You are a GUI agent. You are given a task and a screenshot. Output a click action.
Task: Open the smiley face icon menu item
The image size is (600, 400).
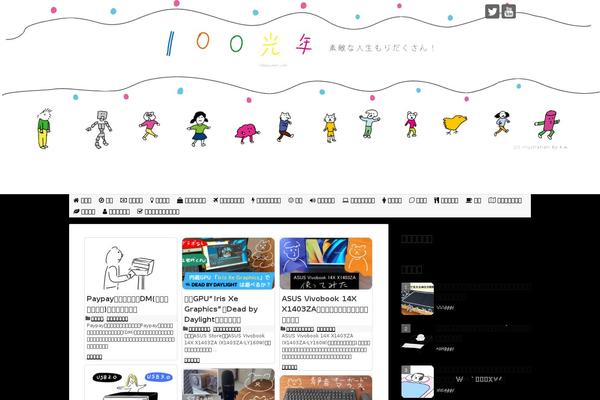click(295, 200)
